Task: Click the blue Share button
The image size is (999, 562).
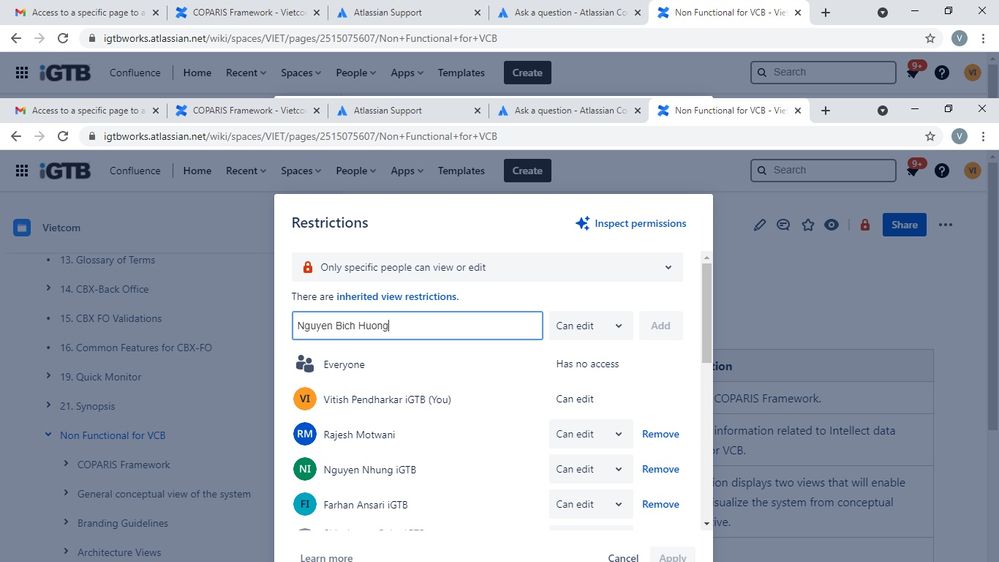Action: pyautogui.click(x=904, y=225)
